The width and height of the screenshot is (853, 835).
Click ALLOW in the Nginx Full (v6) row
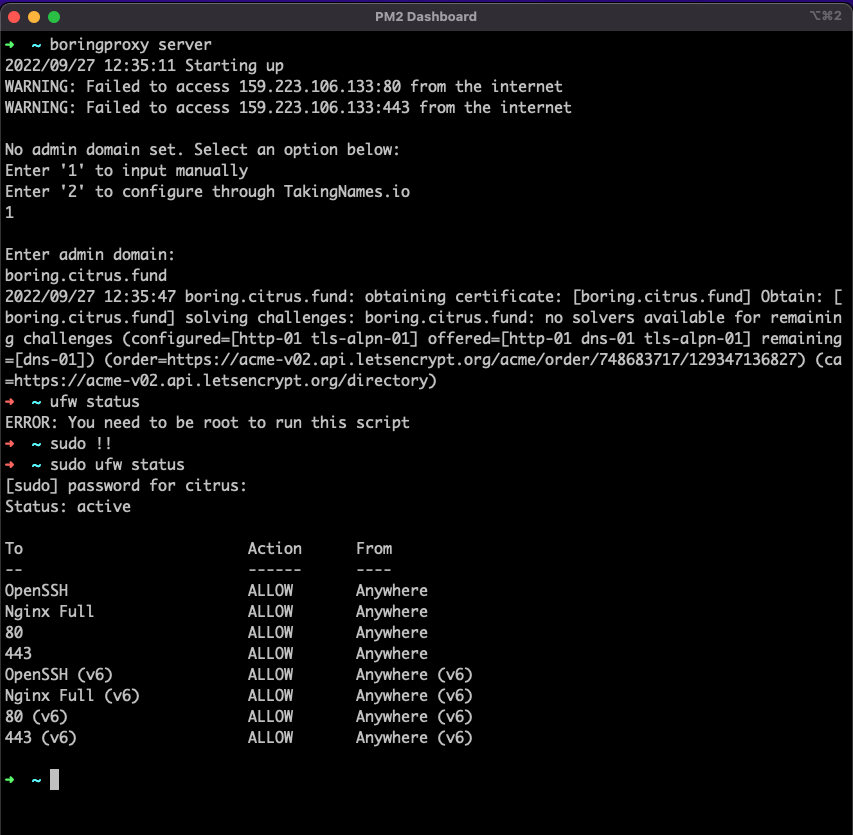270,696
